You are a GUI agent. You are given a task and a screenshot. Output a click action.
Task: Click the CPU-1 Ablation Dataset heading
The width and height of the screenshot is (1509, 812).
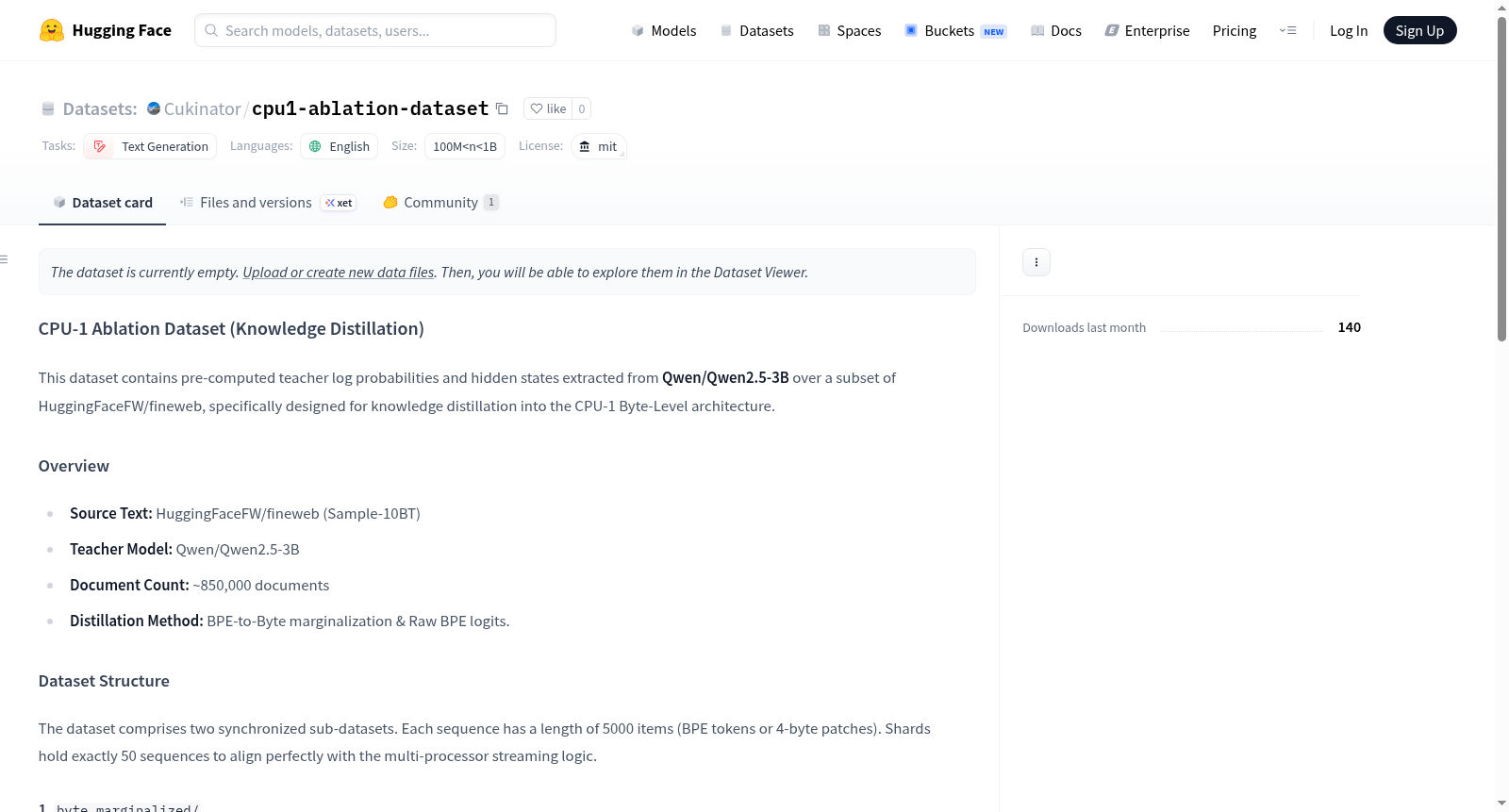click(231, 328)
